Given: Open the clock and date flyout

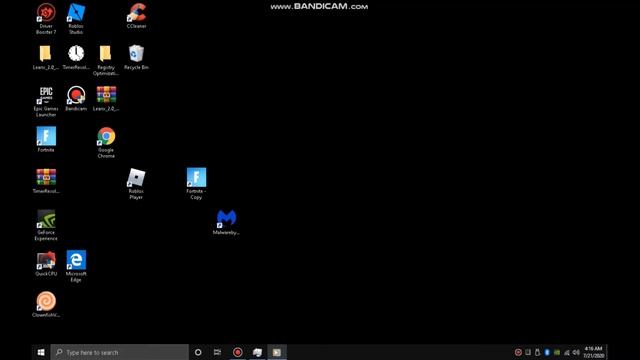Looking at the screenshot, I should click(593, 352).
